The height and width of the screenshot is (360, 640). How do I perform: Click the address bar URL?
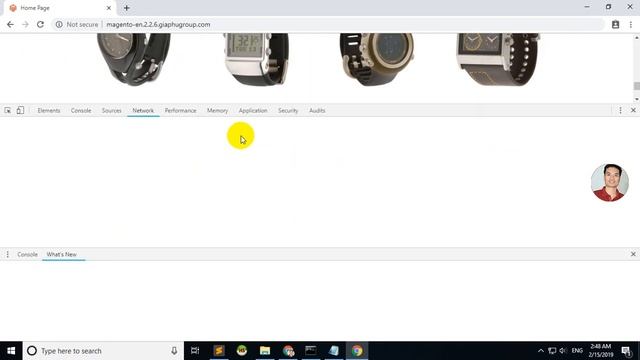(x=158, y=24)
